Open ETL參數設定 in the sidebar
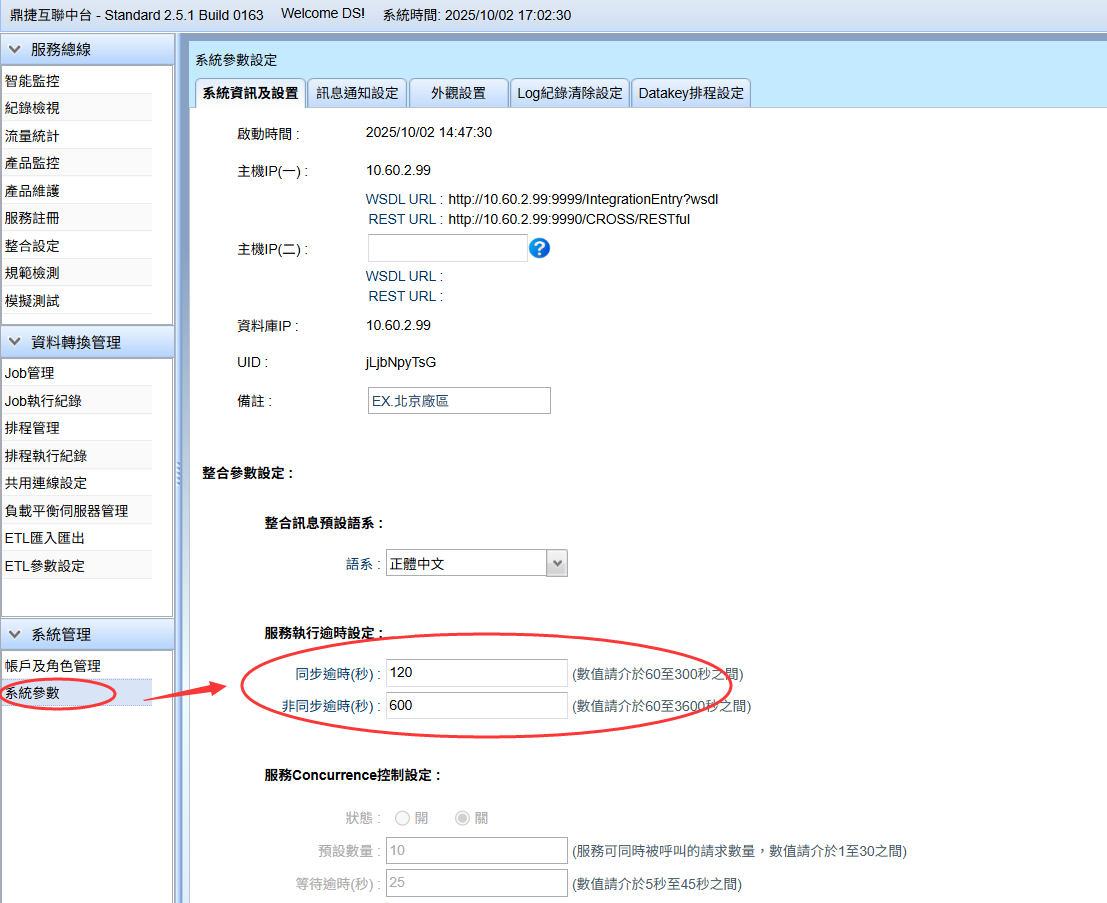Viewport: 1107px width, 903px height. tap(45, 565)
